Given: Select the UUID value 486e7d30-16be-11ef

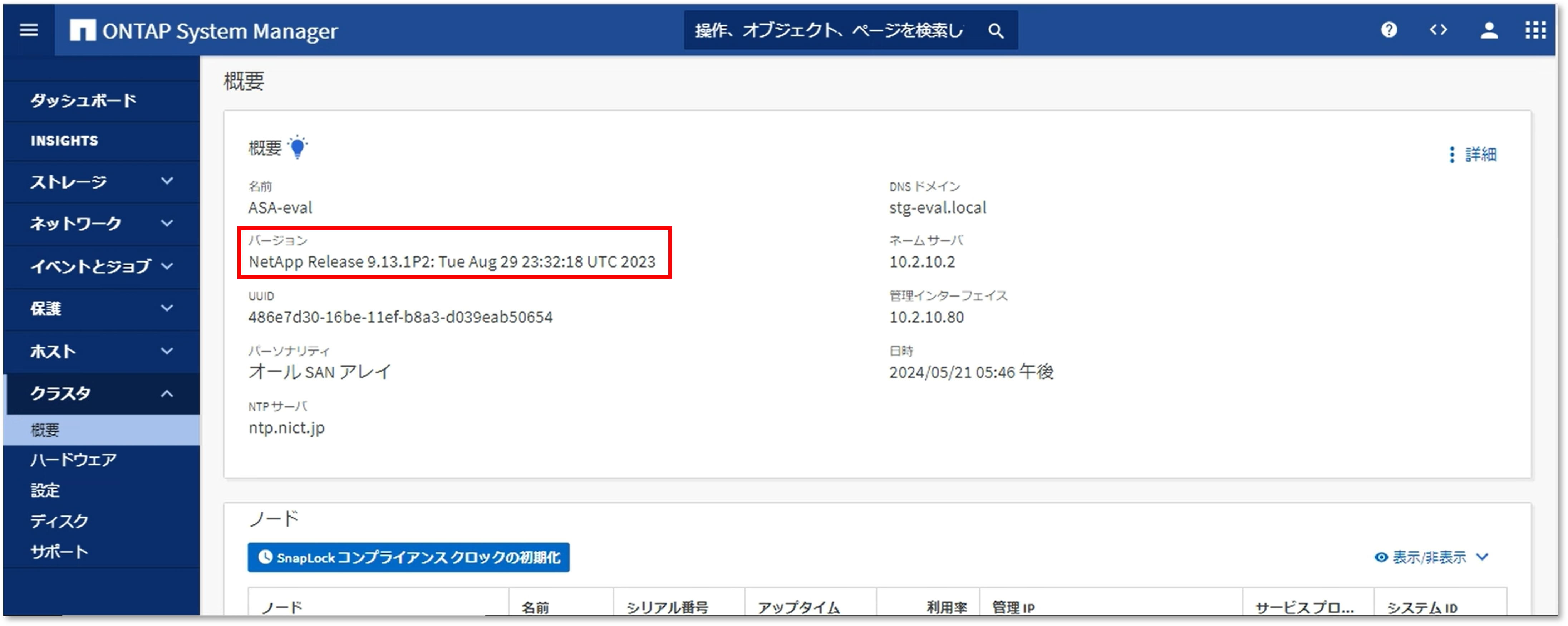Looking at the screenshot, I should 400,317.
